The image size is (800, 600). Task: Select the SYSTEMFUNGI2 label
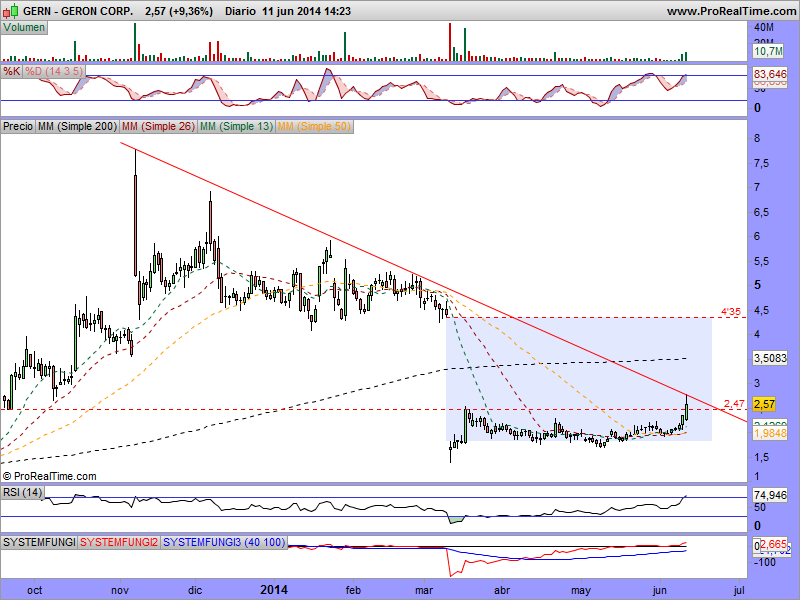119,542
